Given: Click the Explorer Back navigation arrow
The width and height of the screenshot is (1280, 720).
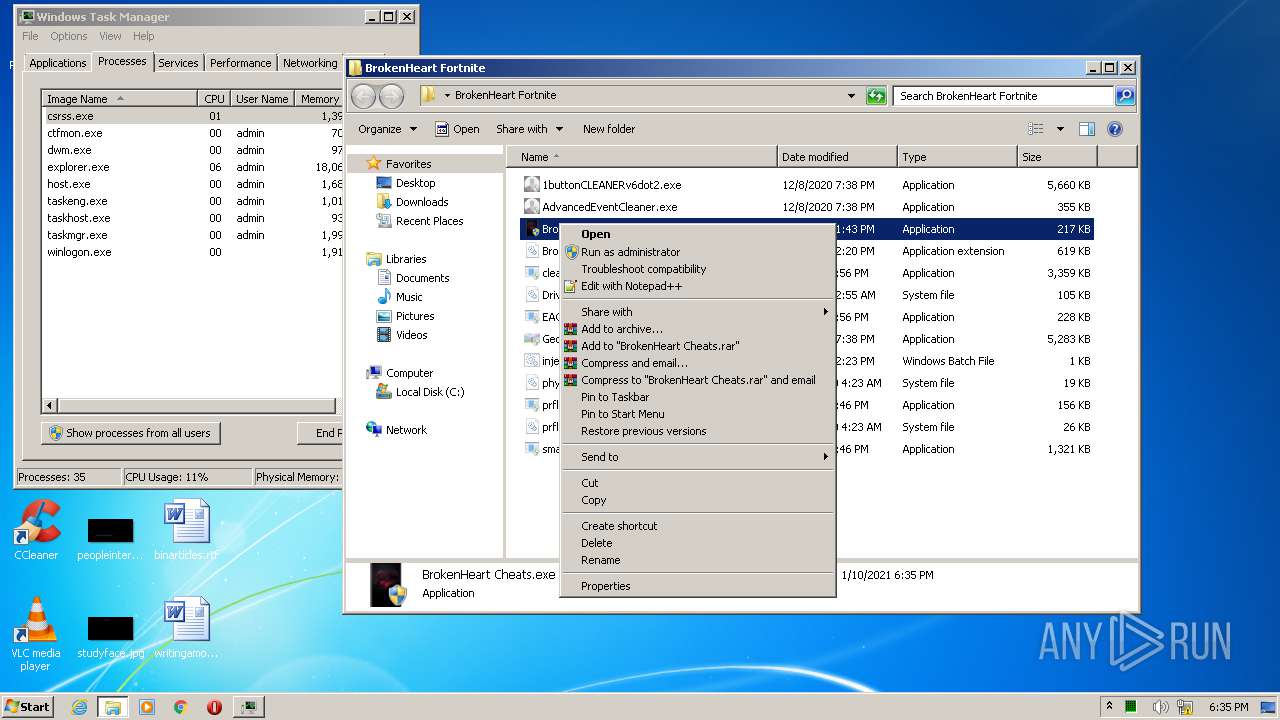Looking at the screenshot, I should point(363,96).
